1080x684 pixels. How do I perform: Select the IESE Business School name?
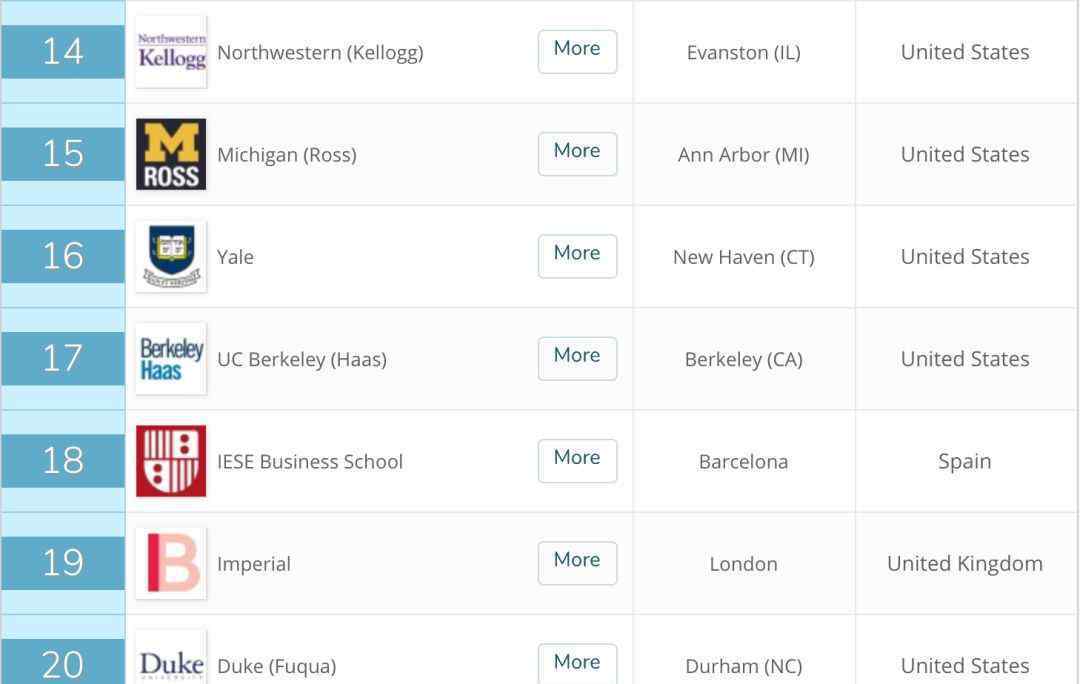310,462
